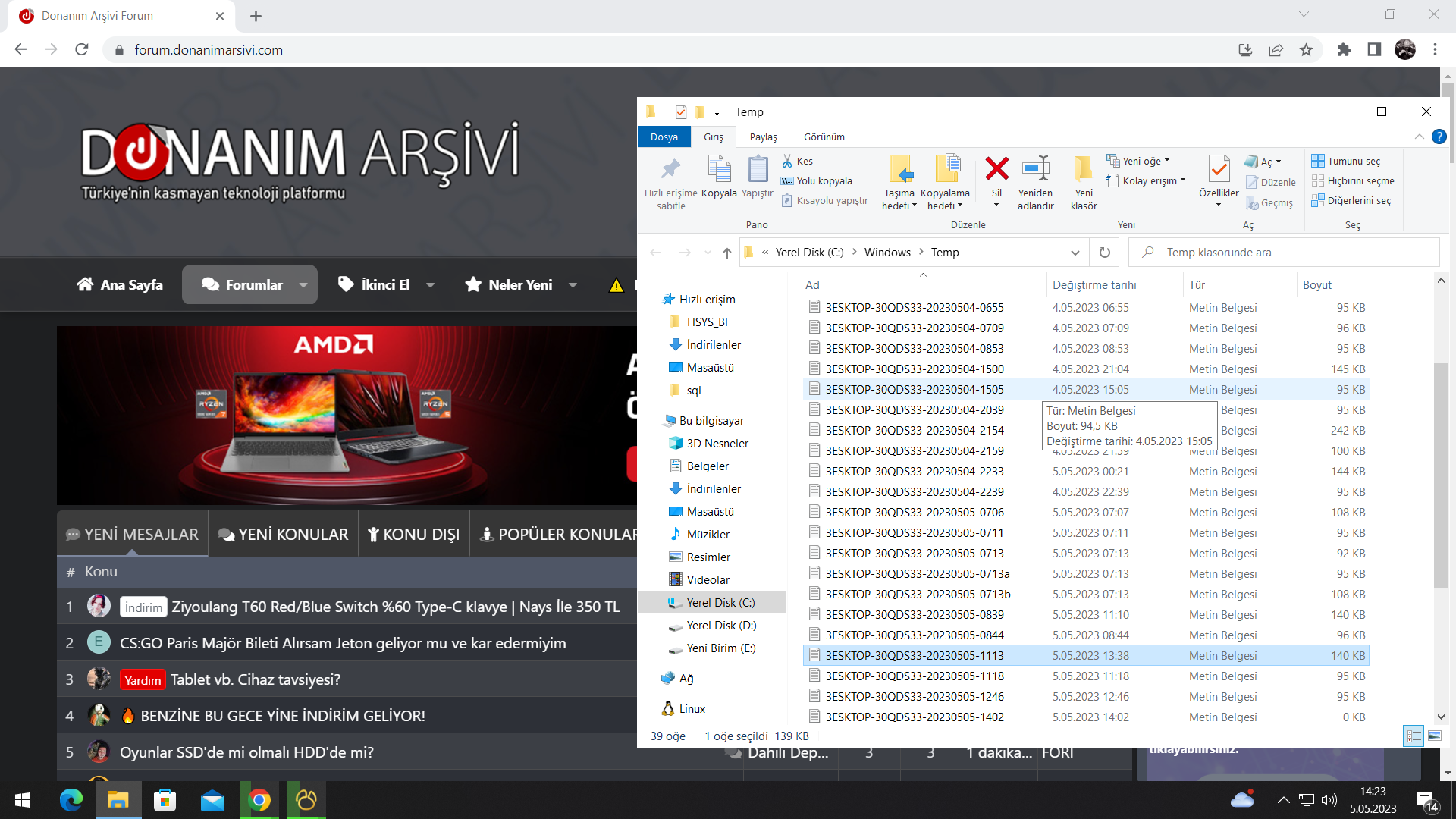This screenshot has width=1456, height=819.
Task: Open the Forumlar dropdown arrow on website
Action: [x=303, y=285]
